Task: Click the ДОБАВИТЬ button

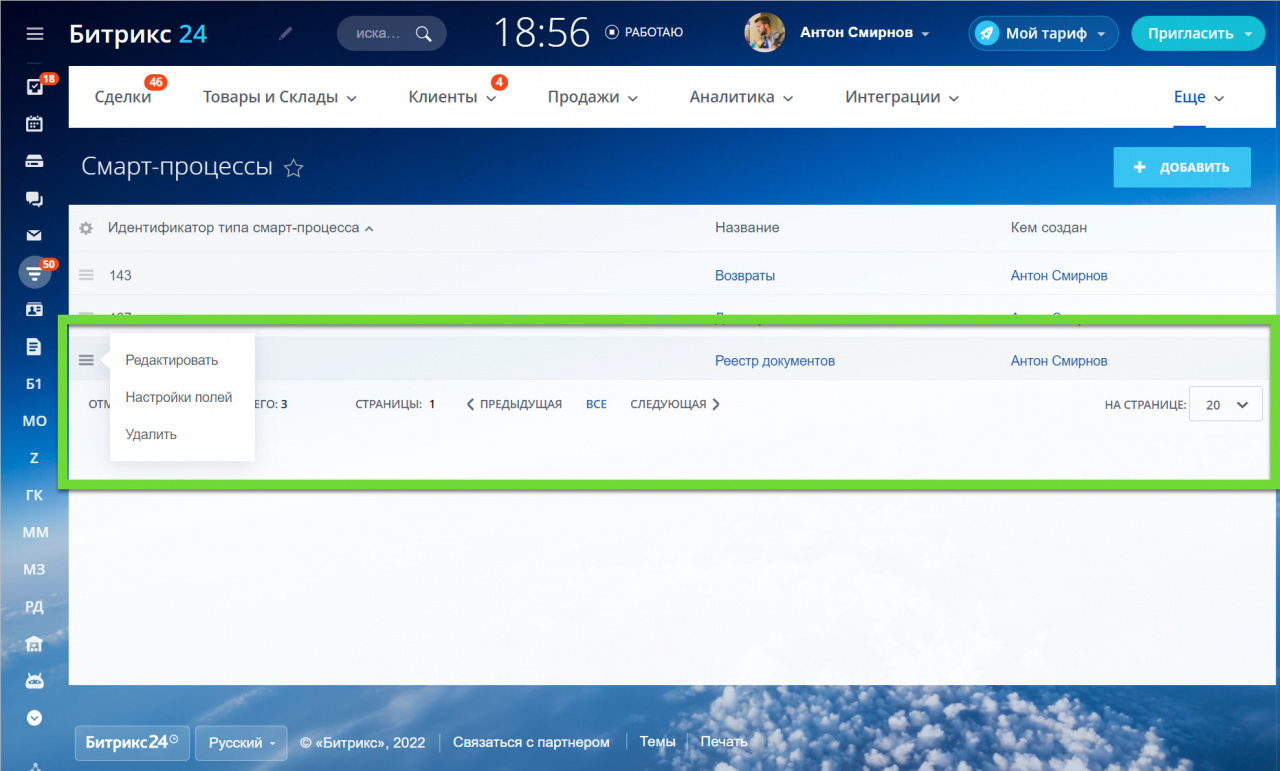Action: 1182,167
